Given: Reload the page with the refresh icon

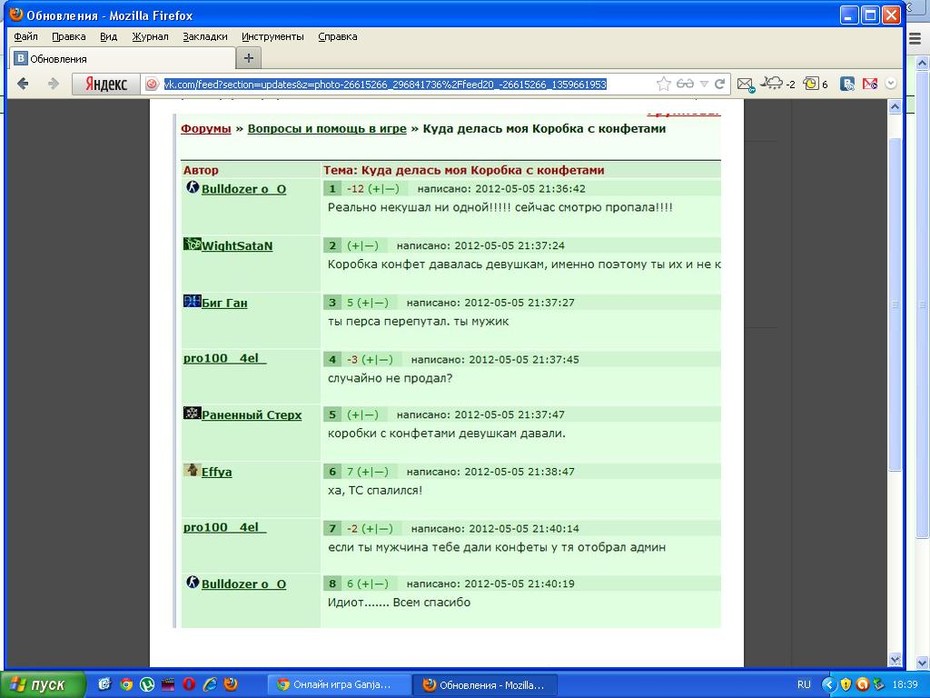Looking at the screenshot, I should 719,84.
